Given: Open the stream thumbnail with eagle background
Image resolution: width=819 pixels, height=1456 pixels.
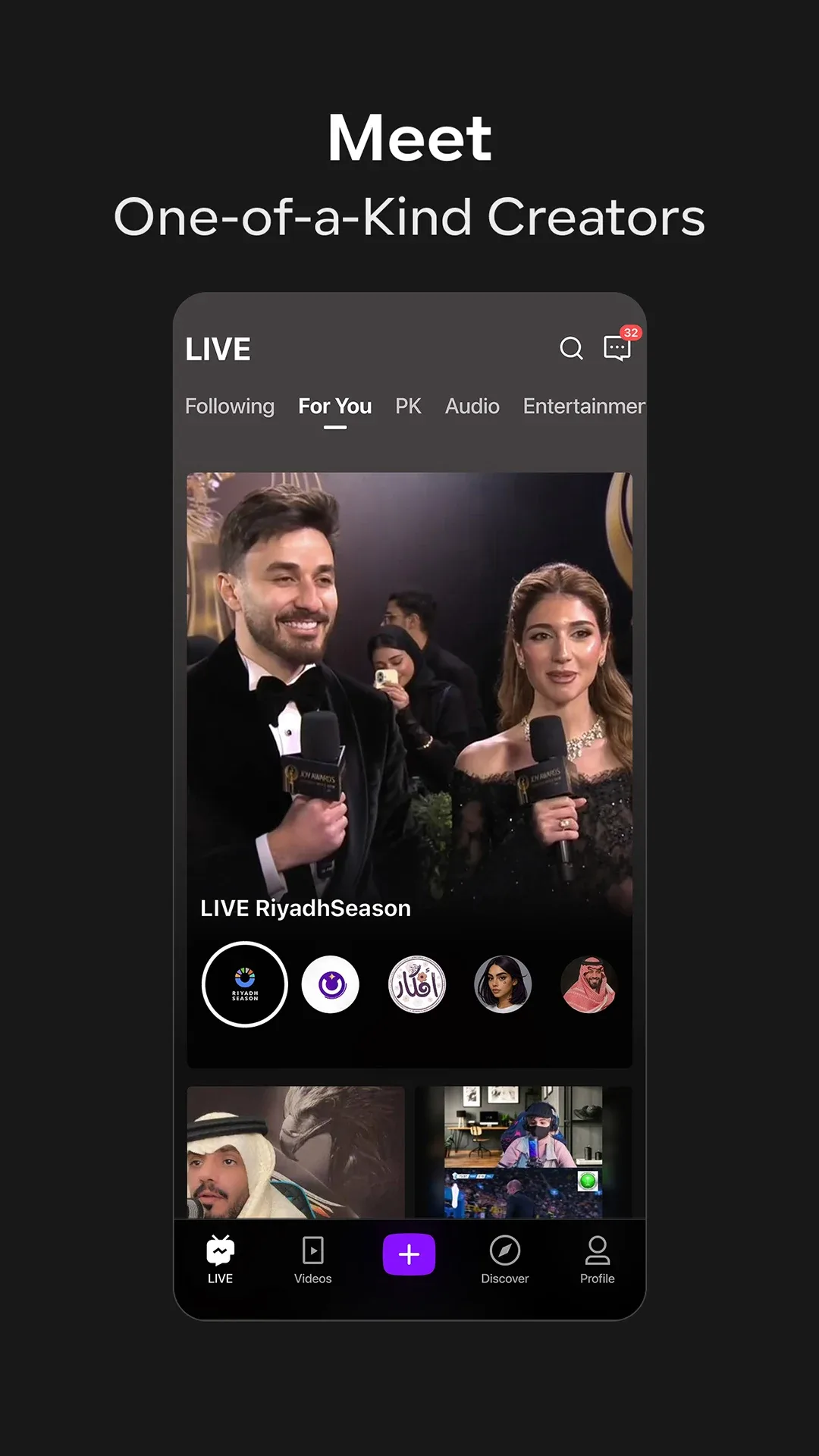Looking at the screenshot, I should pos(296,1152).
